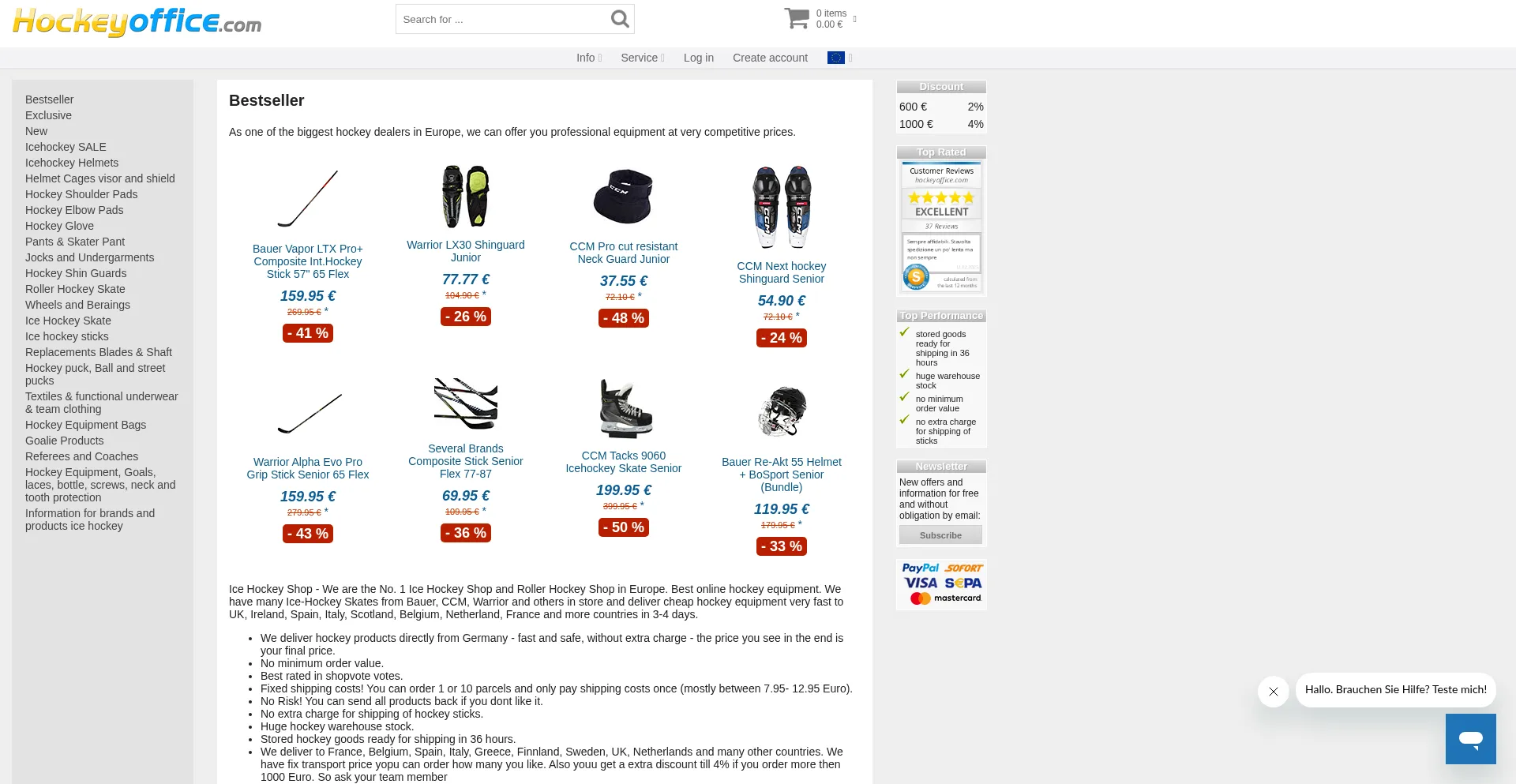Click the search magnifier icon
This screenshot has width=1516, height=784.
point(620,19)
